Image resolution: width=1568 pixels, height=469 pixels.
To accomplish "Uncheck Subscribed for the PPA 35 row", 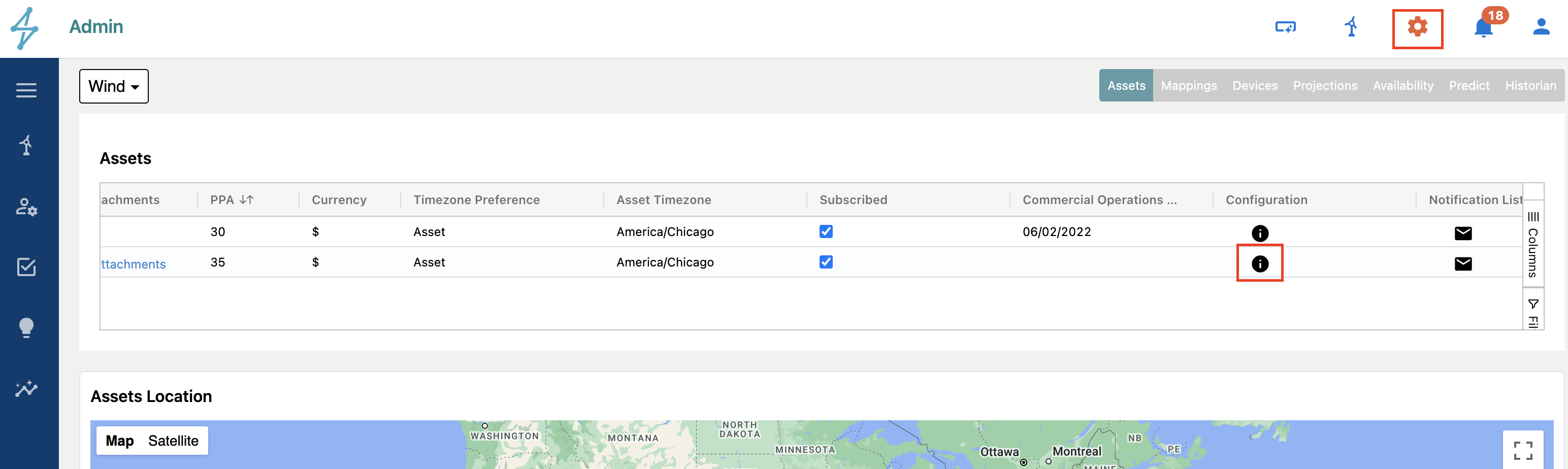I will [826, 261].
